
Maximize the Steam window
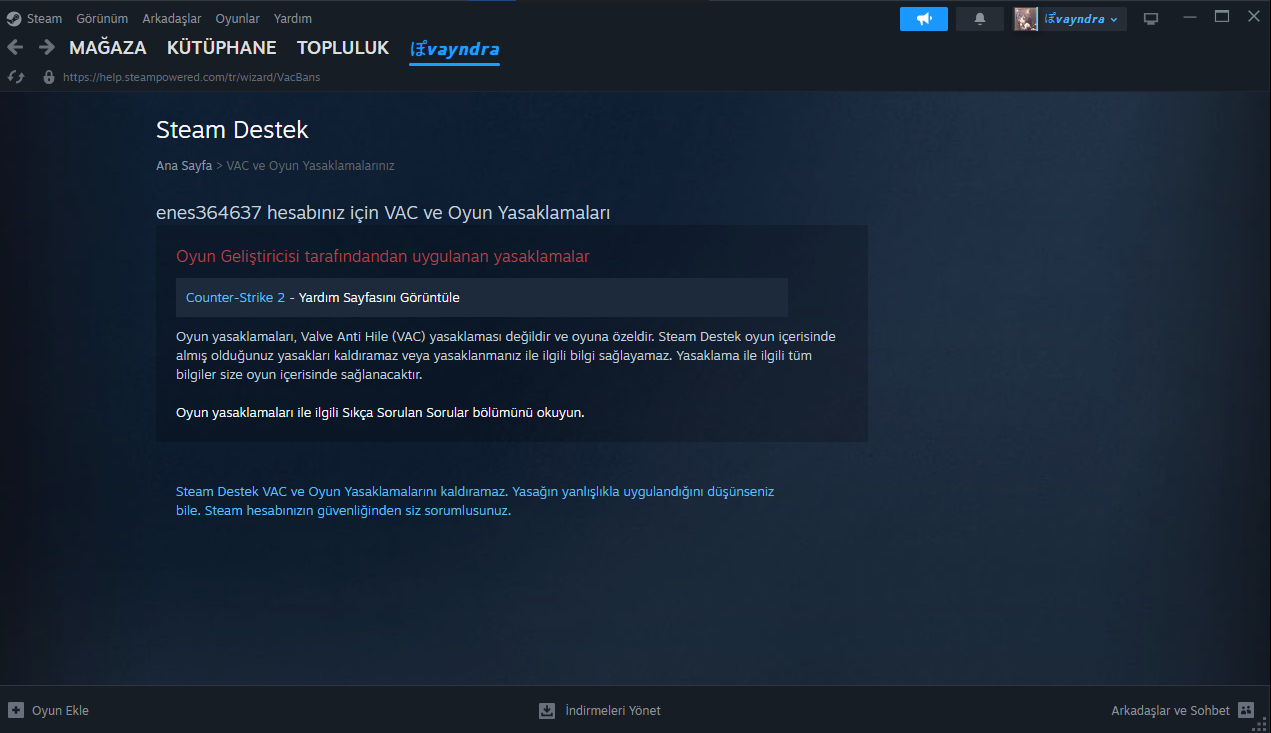click(1221, 17)
